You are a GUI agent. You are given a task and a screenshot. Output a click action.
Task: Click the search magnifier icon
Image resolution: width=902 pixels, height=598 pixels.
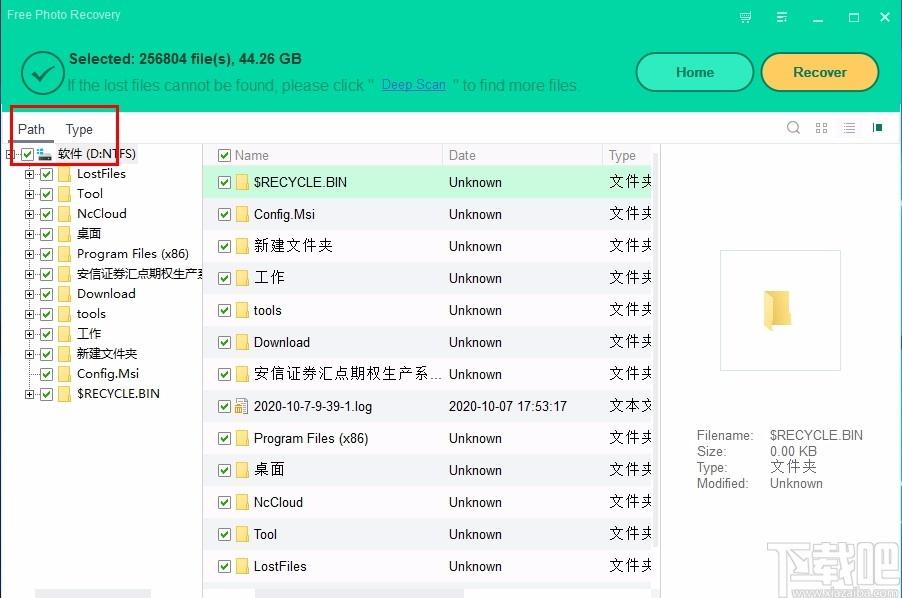793,128
